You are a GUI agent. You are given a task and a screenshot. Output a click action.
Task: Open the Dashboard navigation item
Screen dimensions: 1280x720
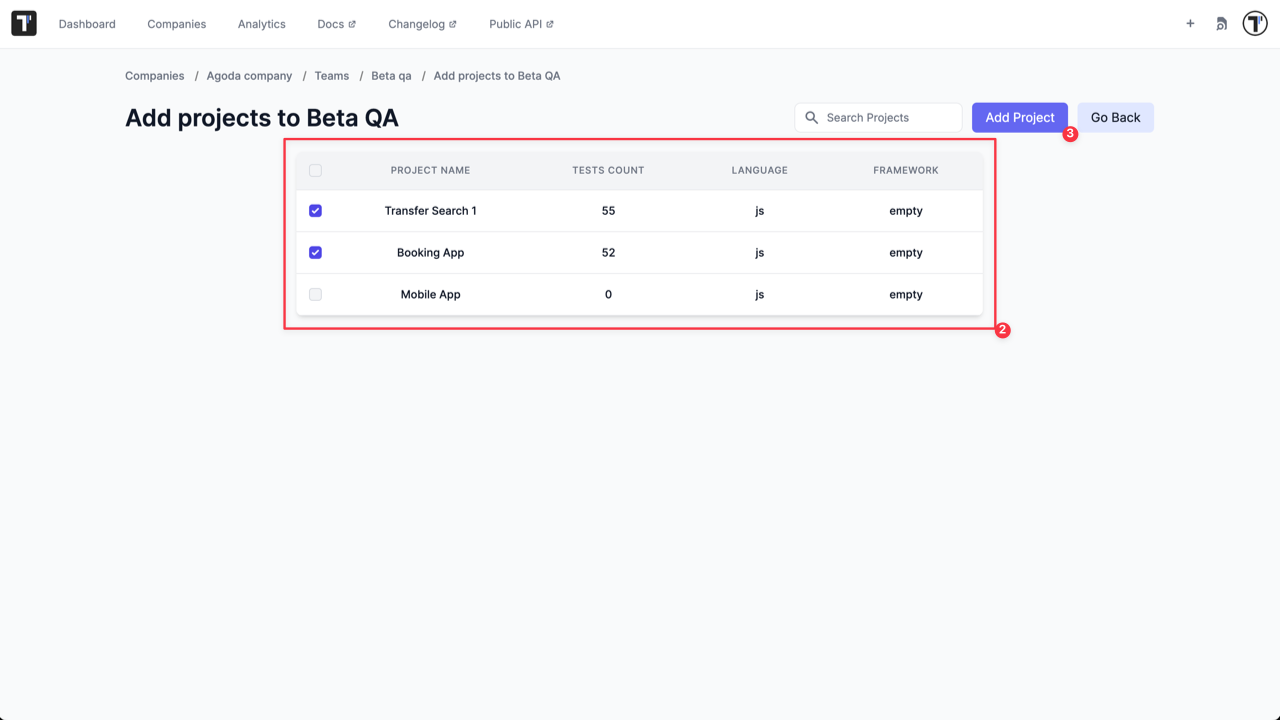(x=87, y=23)
